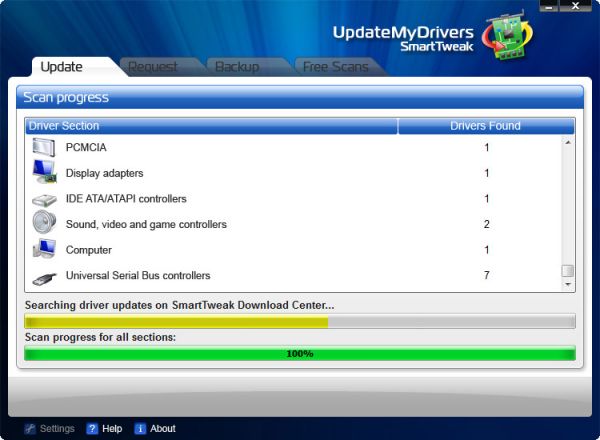Image resolution: width=600 pixels, height=440 pixels.
Task: Open the Settings link
Action: tap(49, 429)
